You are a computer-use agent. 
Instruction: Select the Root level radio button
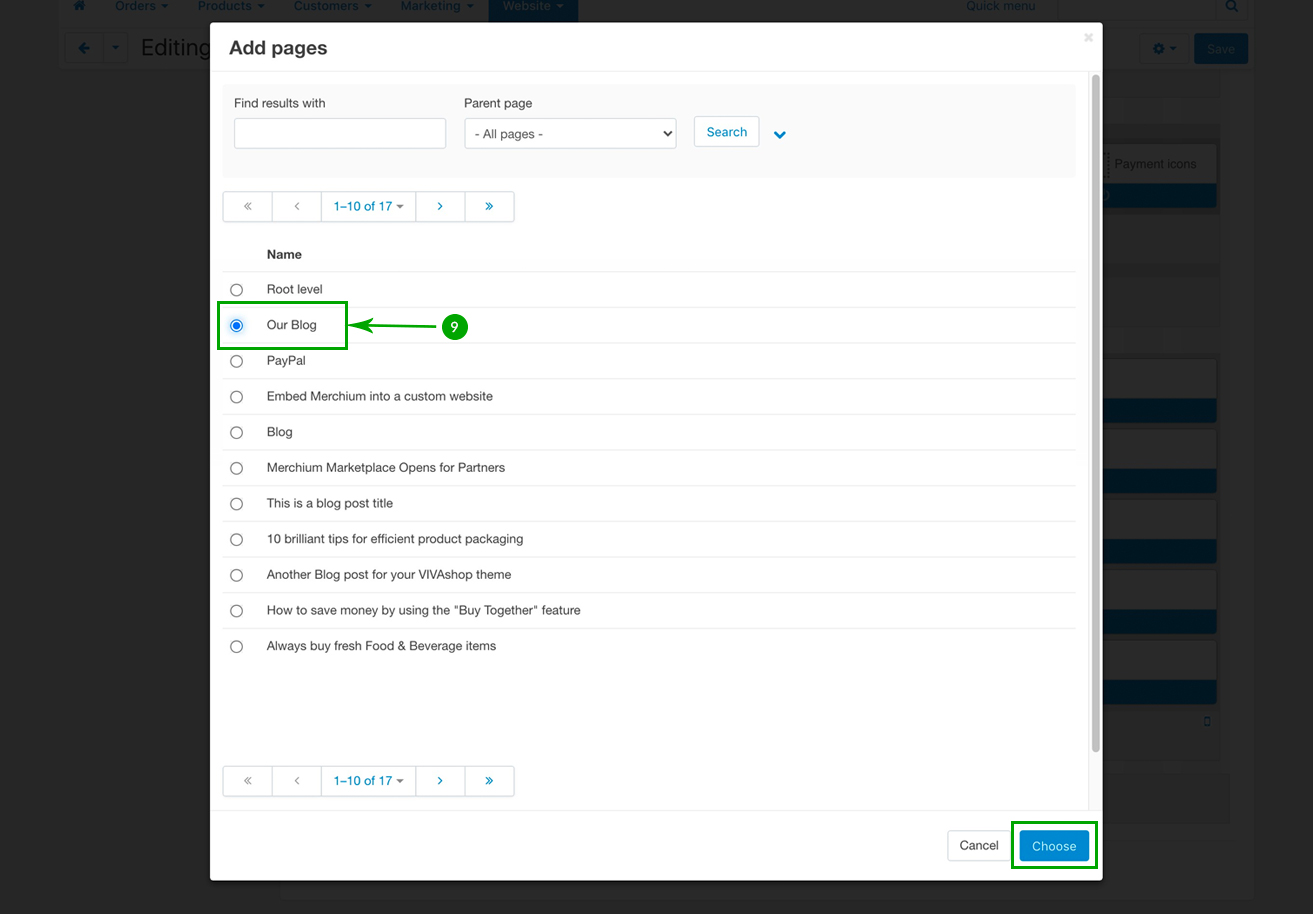[x=237, y=290]
